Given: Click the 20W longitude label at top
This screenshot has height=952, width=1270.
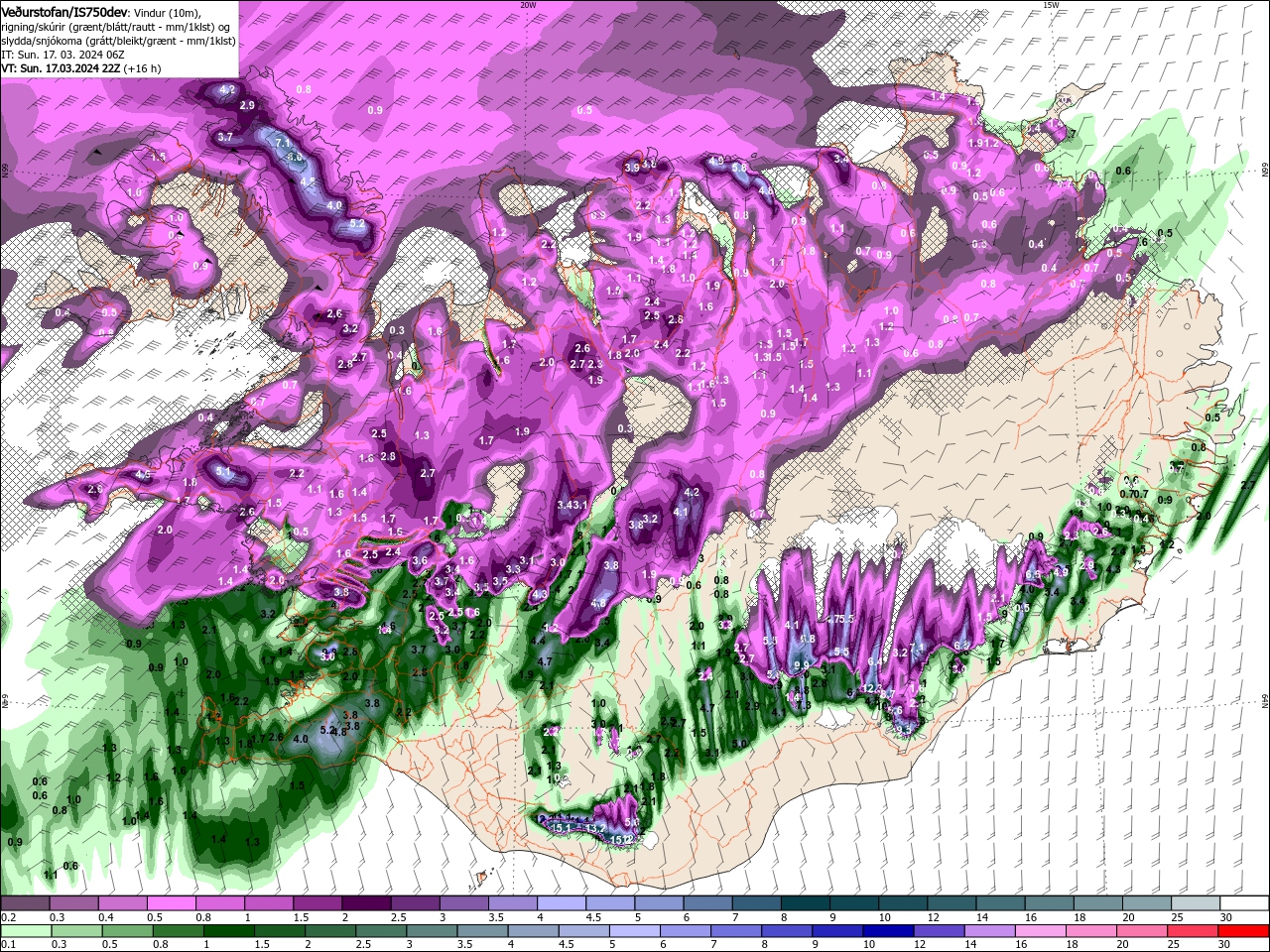Looking at the screenshot, I should coord(528,5).
